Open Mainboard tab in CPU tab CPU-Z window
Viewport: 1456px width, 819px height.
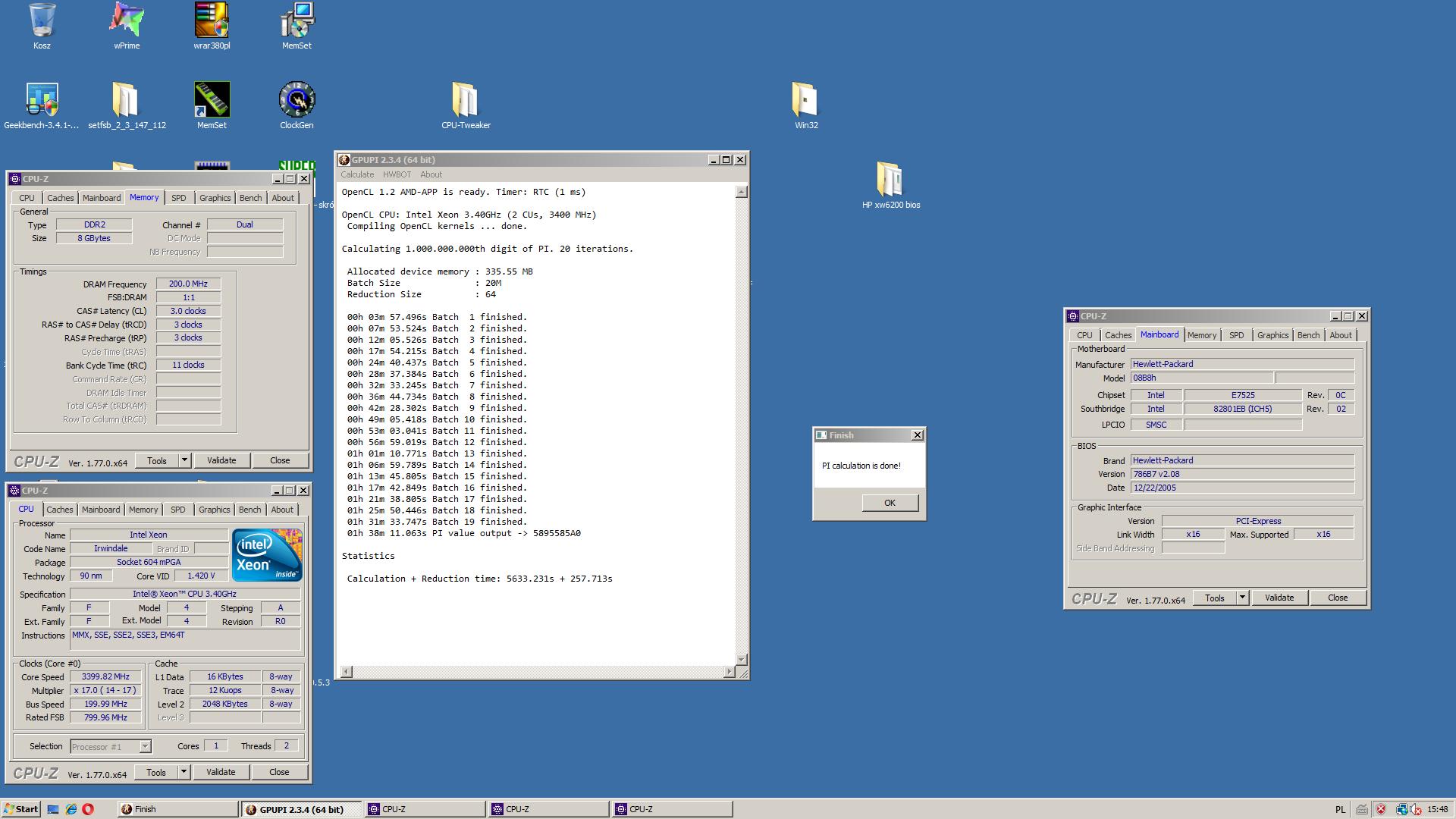tap(101, 510)
